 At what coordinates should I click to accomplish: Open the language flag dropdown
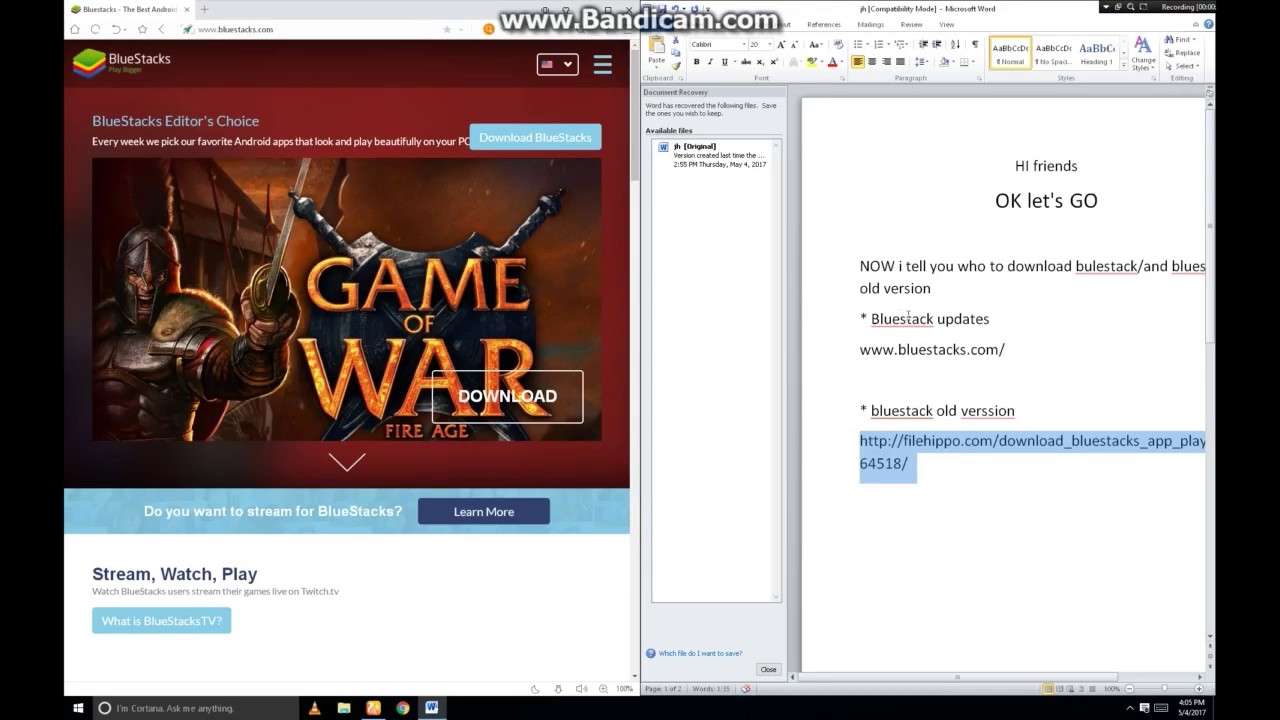[x=557, y=64]
